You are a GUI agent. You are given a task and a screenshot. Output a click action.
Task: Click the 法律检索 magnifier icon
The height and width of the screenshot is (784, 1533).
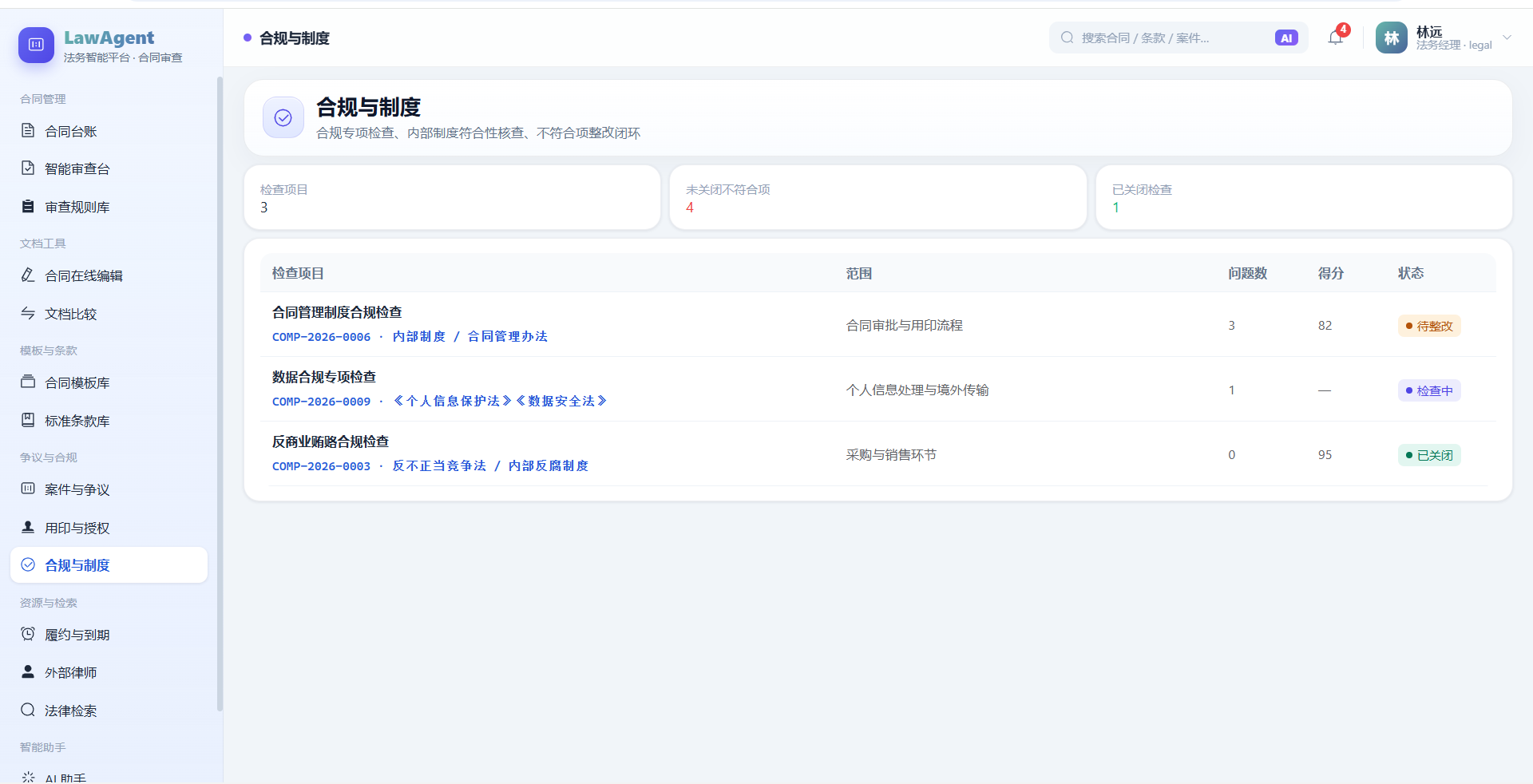point(28,710)
